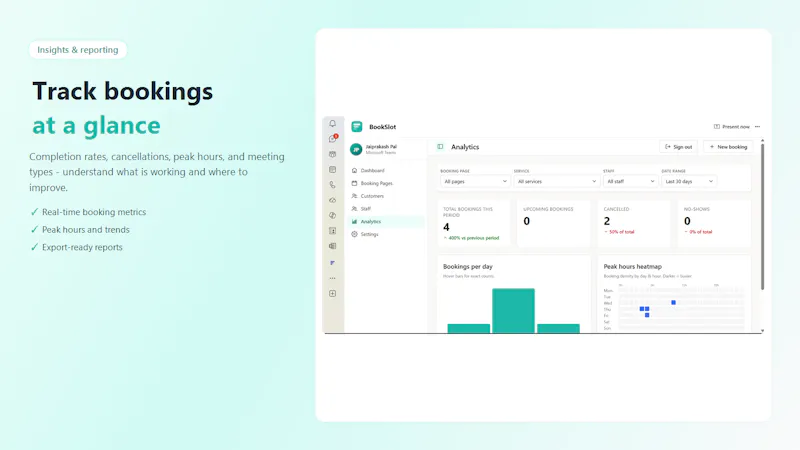Click '400% vs previous period' text
This screenshot has width=800, height=450.
(x=473, y=238)
